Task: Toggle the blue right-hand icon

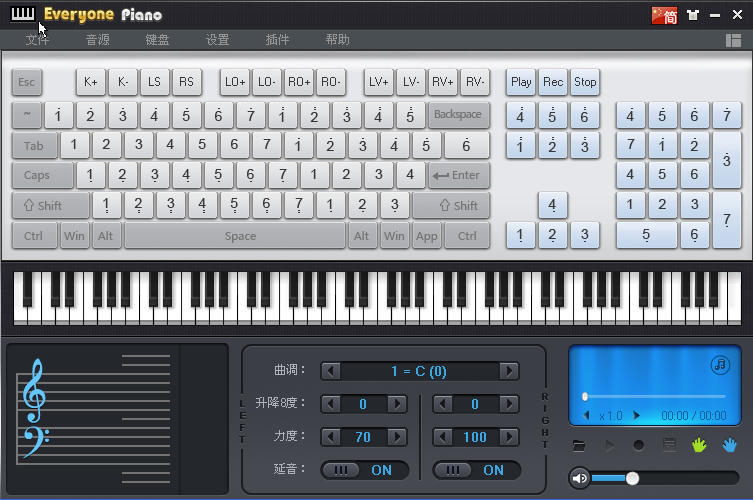Action: (729, 445)
